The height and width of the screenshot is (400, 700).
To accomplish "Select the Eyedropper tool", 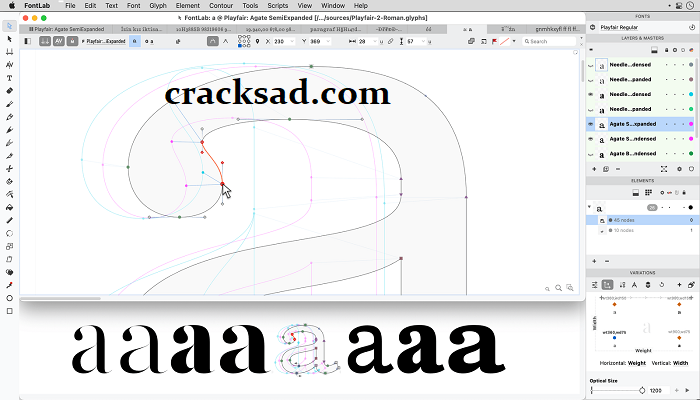I will coord(9,285).
